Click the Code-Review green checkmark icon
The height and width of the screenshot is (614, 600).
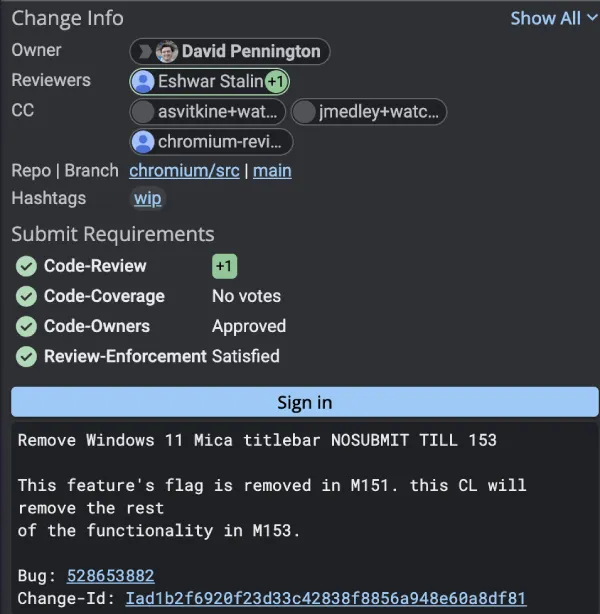tap(26, 266)
